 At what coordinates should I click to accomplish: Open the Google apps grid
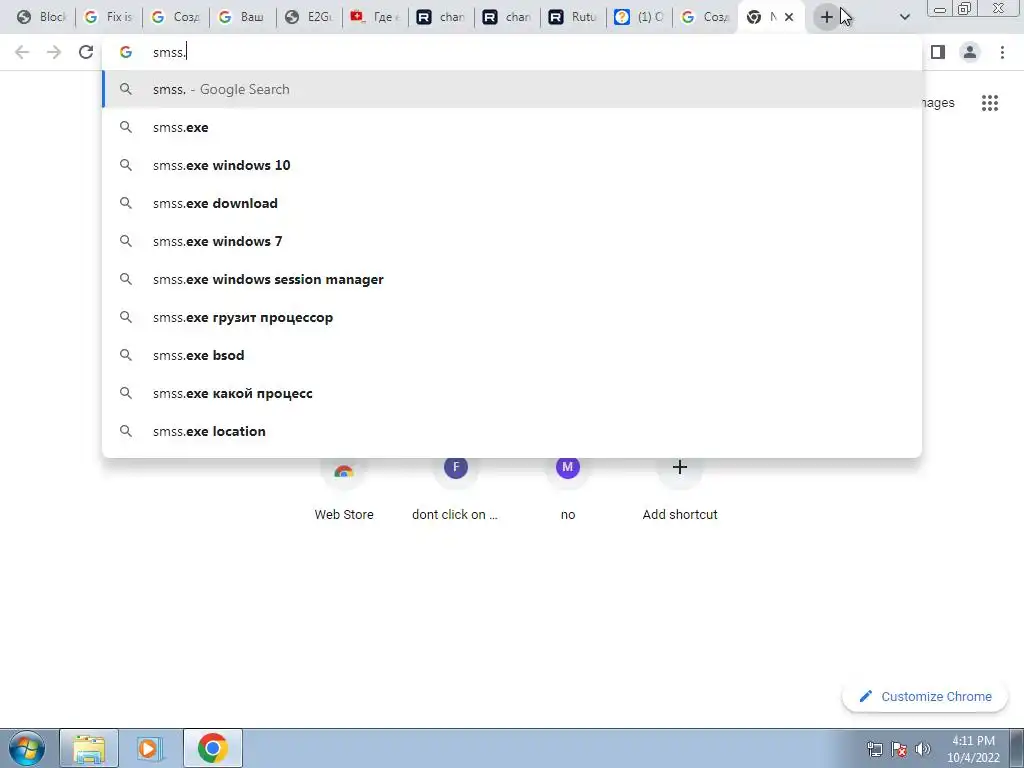pos(989,103)
